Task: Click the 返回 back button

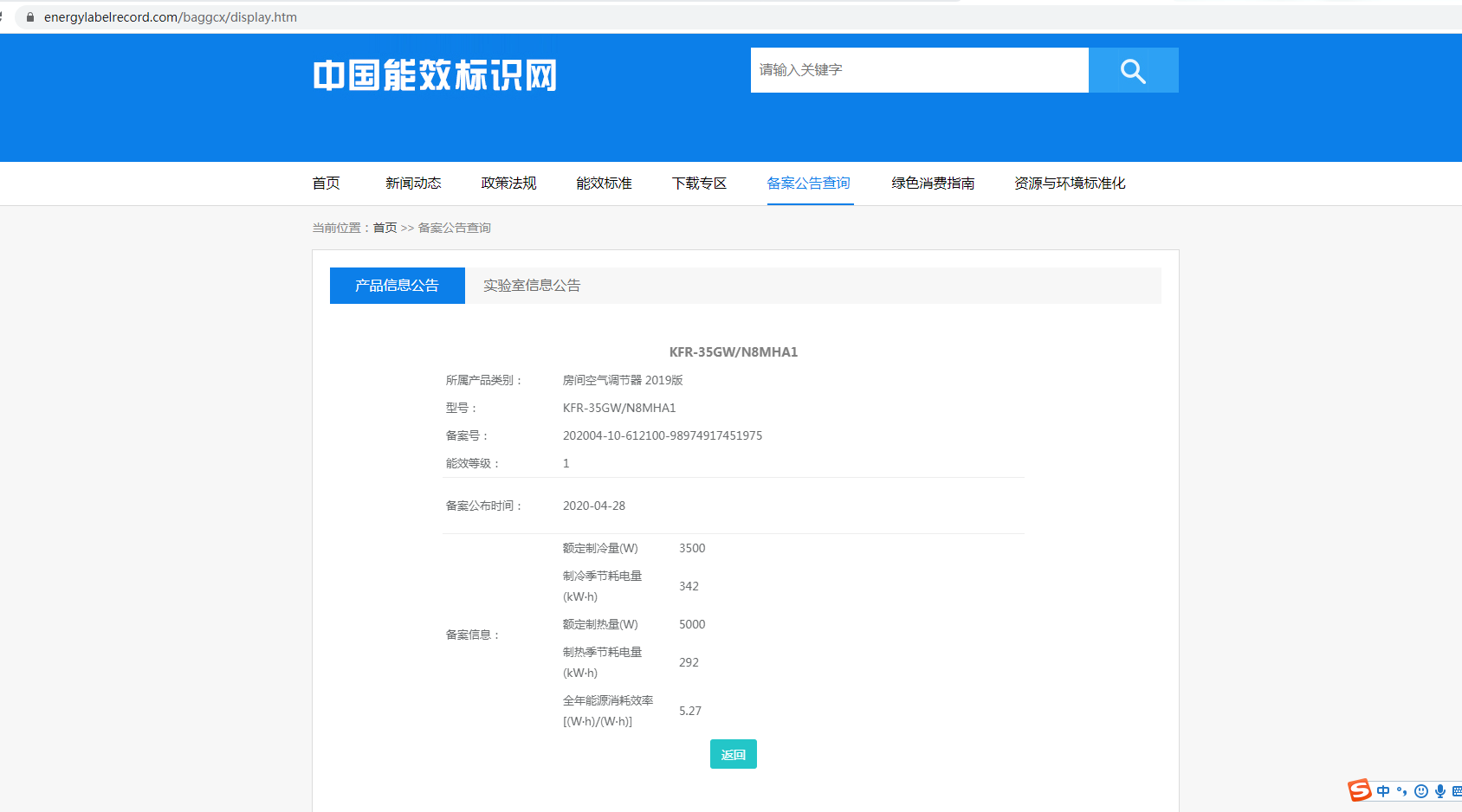Action: (734, 754)
